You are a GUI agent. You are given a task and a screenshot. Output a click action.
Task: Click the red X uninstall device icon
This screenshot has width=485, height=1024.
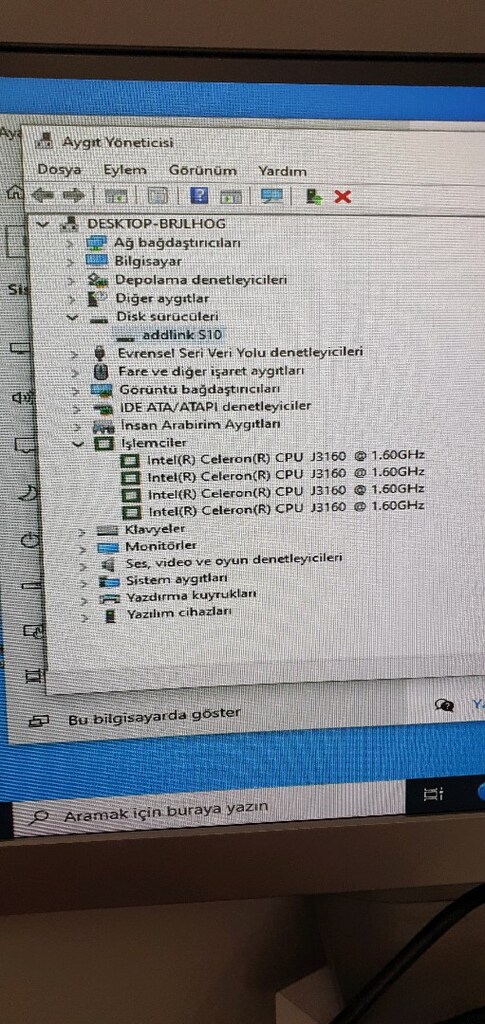point(342,196)
